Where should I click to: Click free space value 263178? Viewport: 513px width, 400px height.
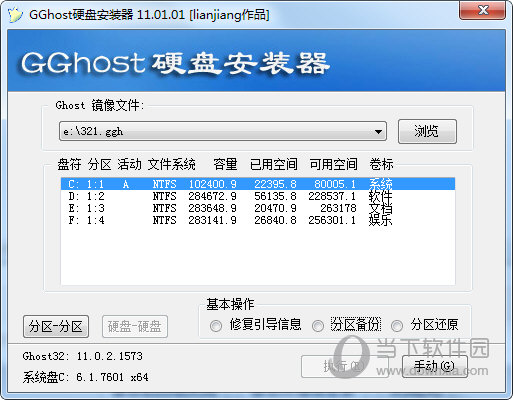point(338,208)
